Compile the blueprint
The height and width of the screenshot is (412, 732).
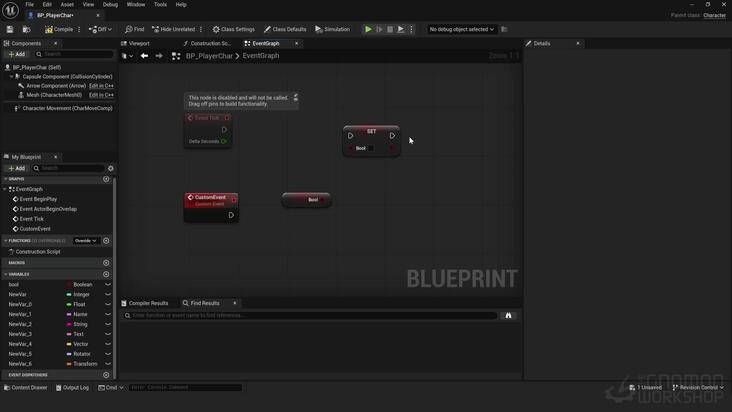point(59,29)
